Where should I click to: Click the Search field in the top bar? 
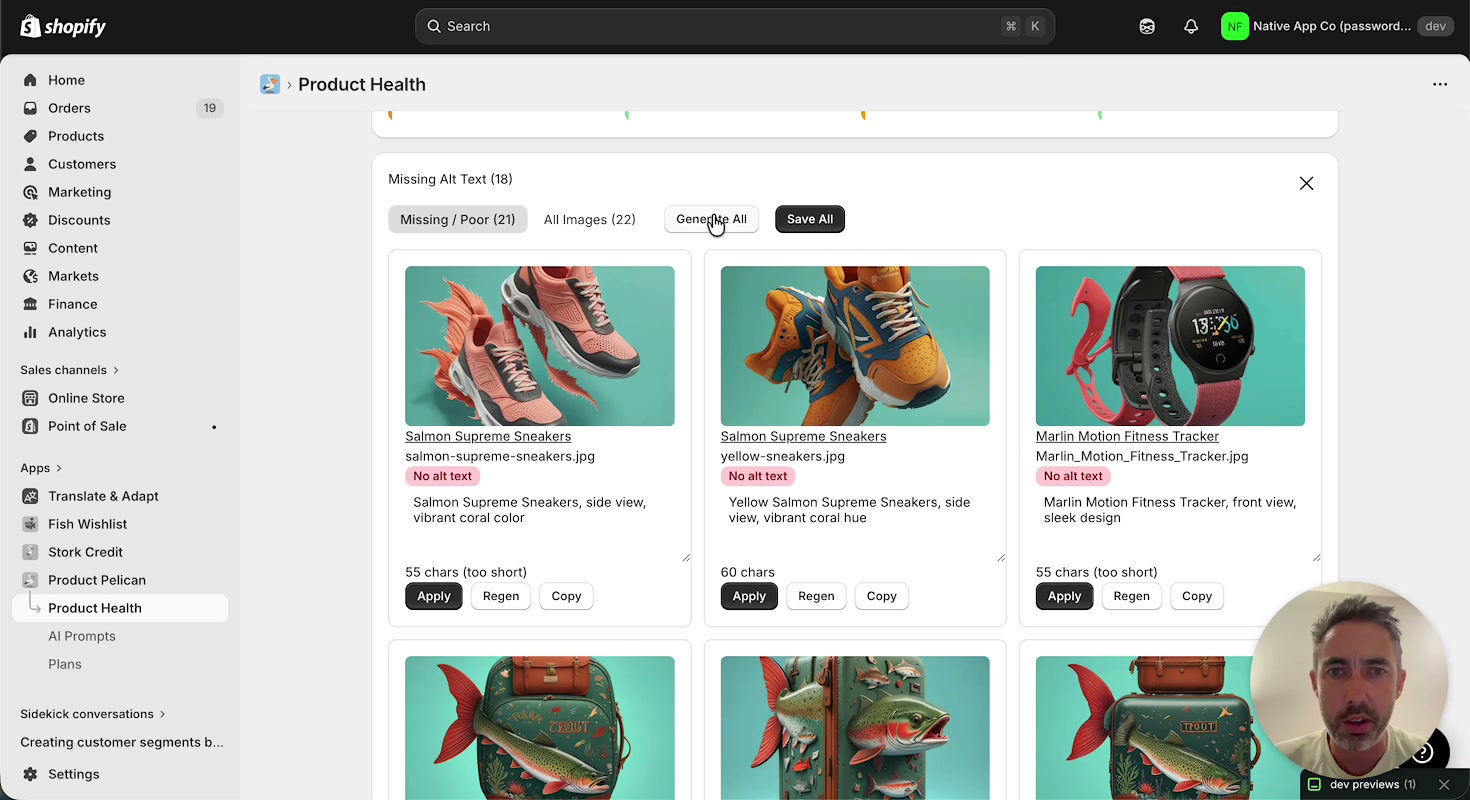tap(733, 26)
